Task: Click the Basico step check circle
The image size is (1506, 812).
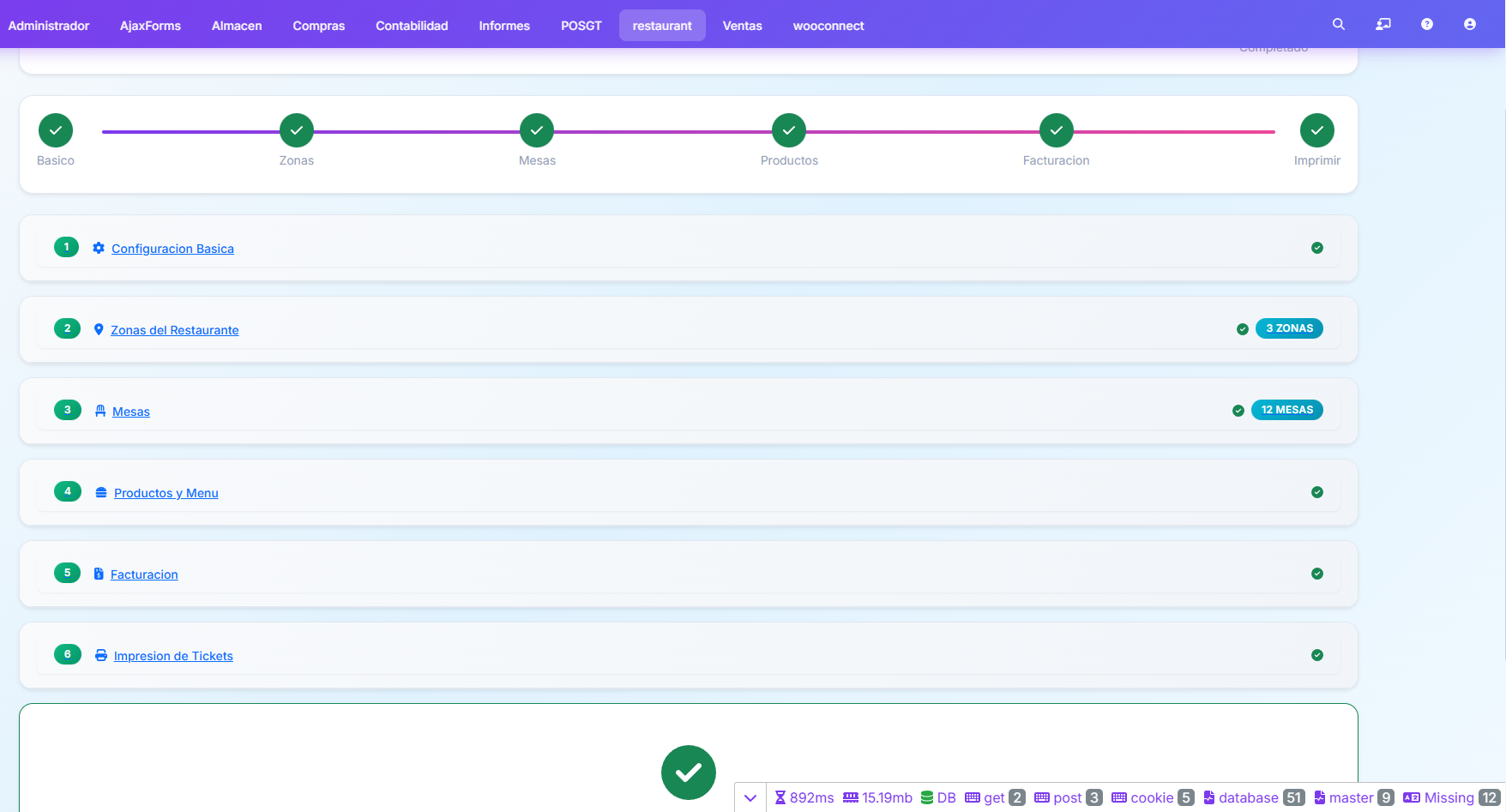Action: [x=56, y=130]
